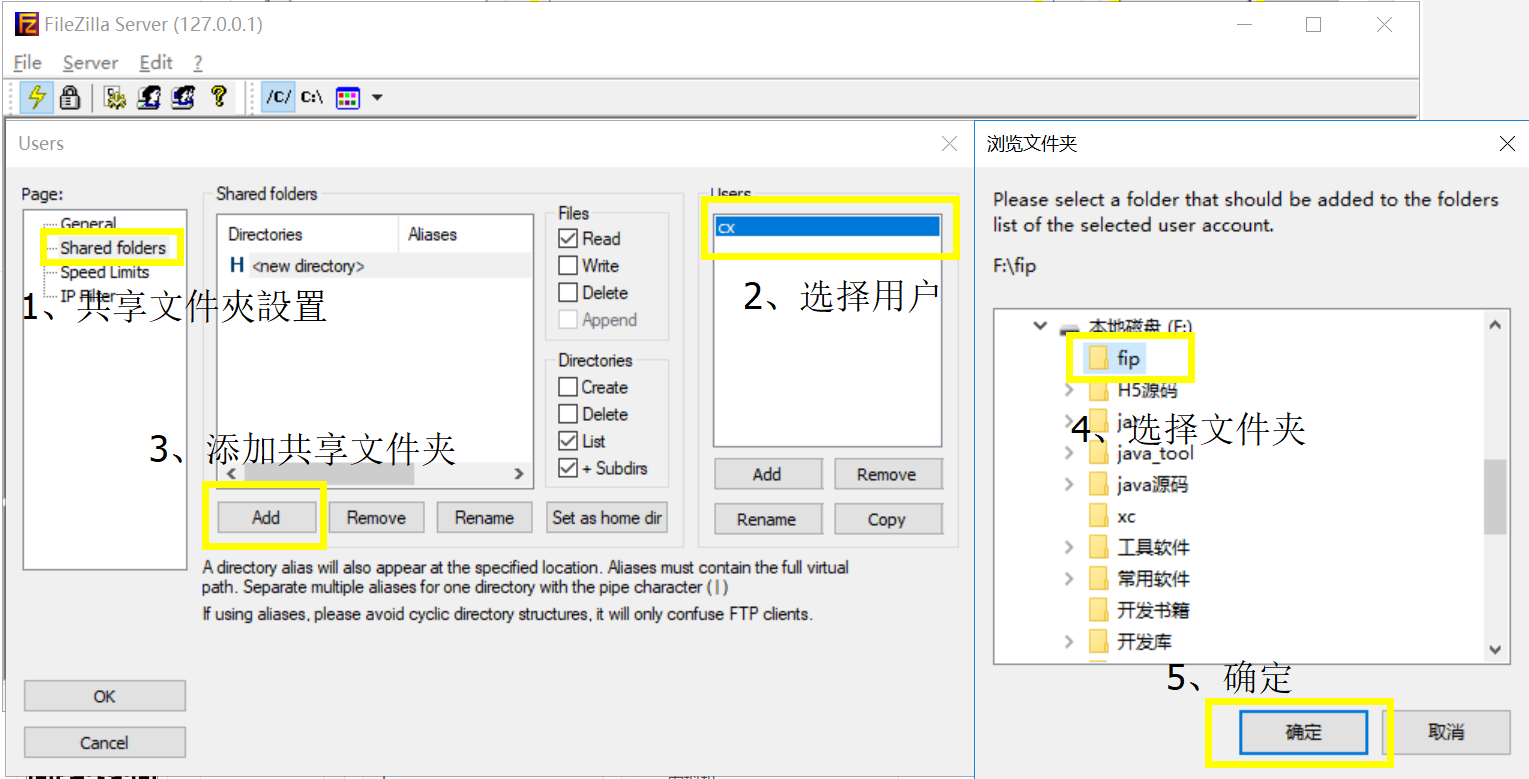Toggle the Directories Delete checkbox
Screen dimensions: 1529x779
tap(568, 414)
